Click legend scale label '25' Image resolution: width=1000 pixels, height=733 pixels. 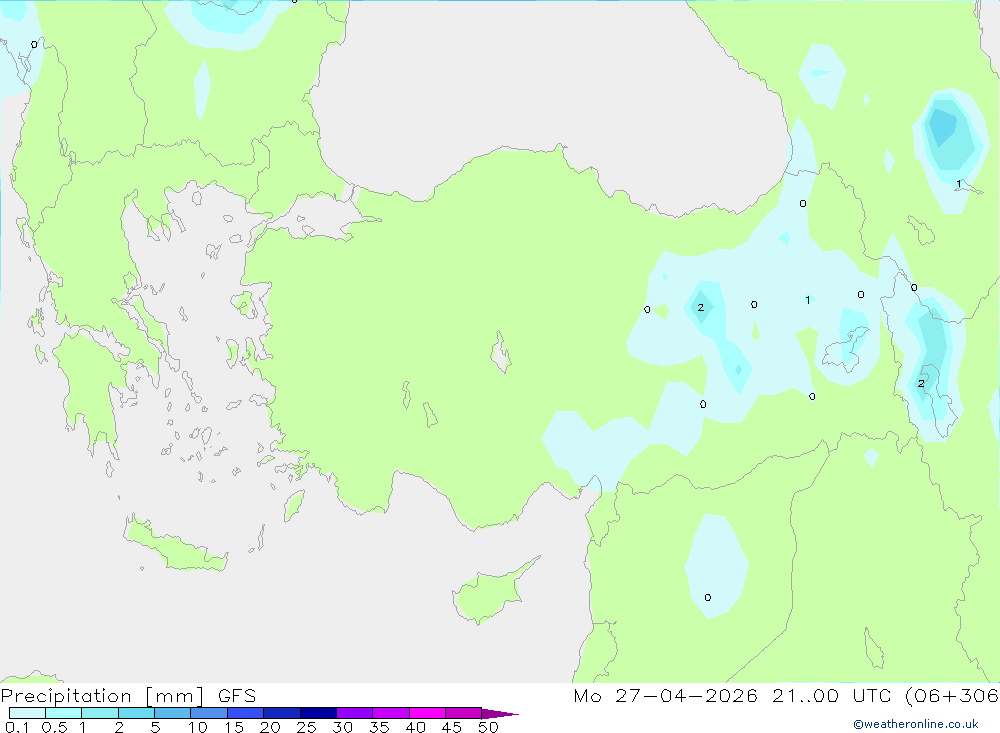(x=306, y=727)
